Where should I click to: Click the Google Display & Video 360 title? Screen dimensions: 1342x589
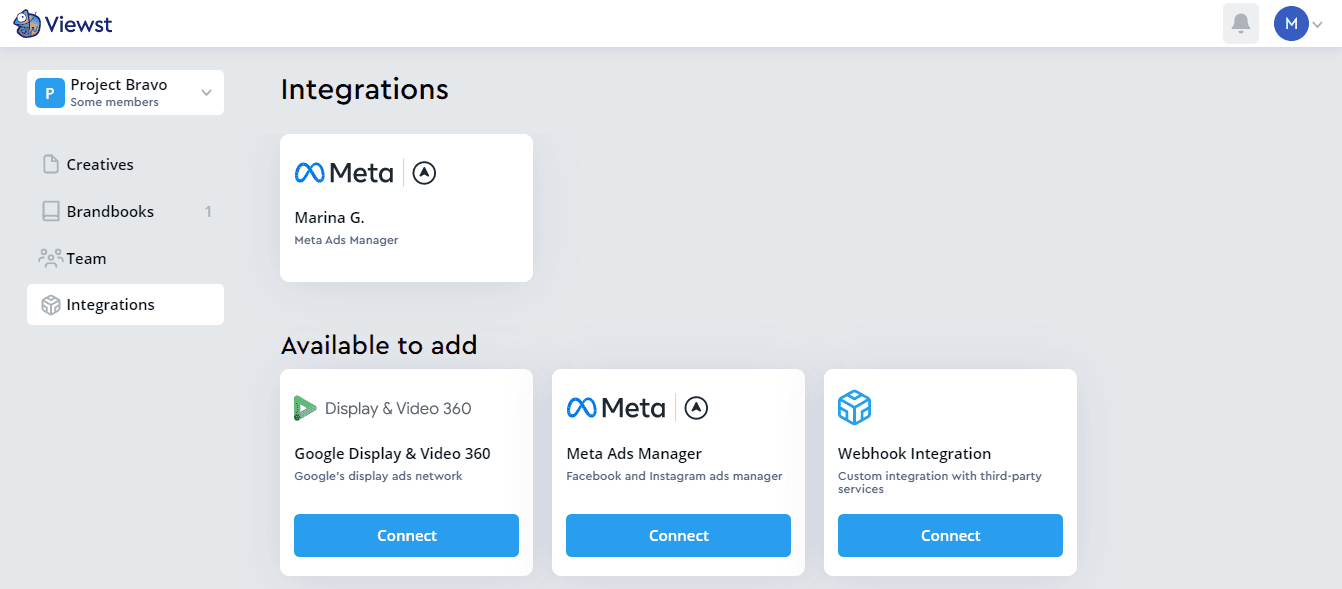392,453
